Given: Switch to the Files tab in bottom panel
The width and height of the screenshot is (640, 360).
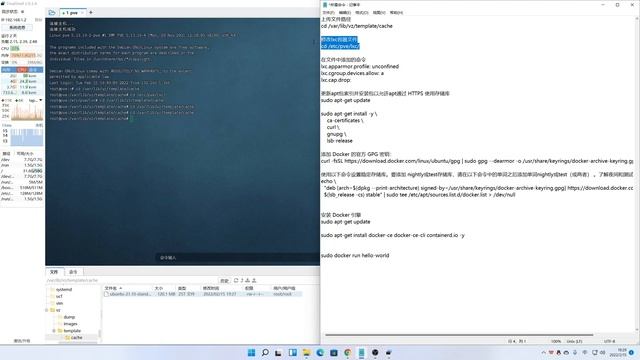Looking at the screenshot, I should 54,272.
